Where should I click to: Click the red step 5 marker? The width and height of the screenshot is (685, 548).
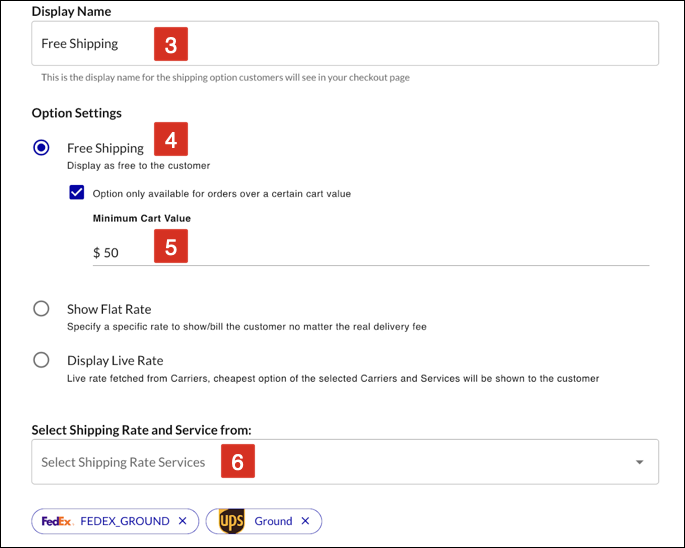171,246
